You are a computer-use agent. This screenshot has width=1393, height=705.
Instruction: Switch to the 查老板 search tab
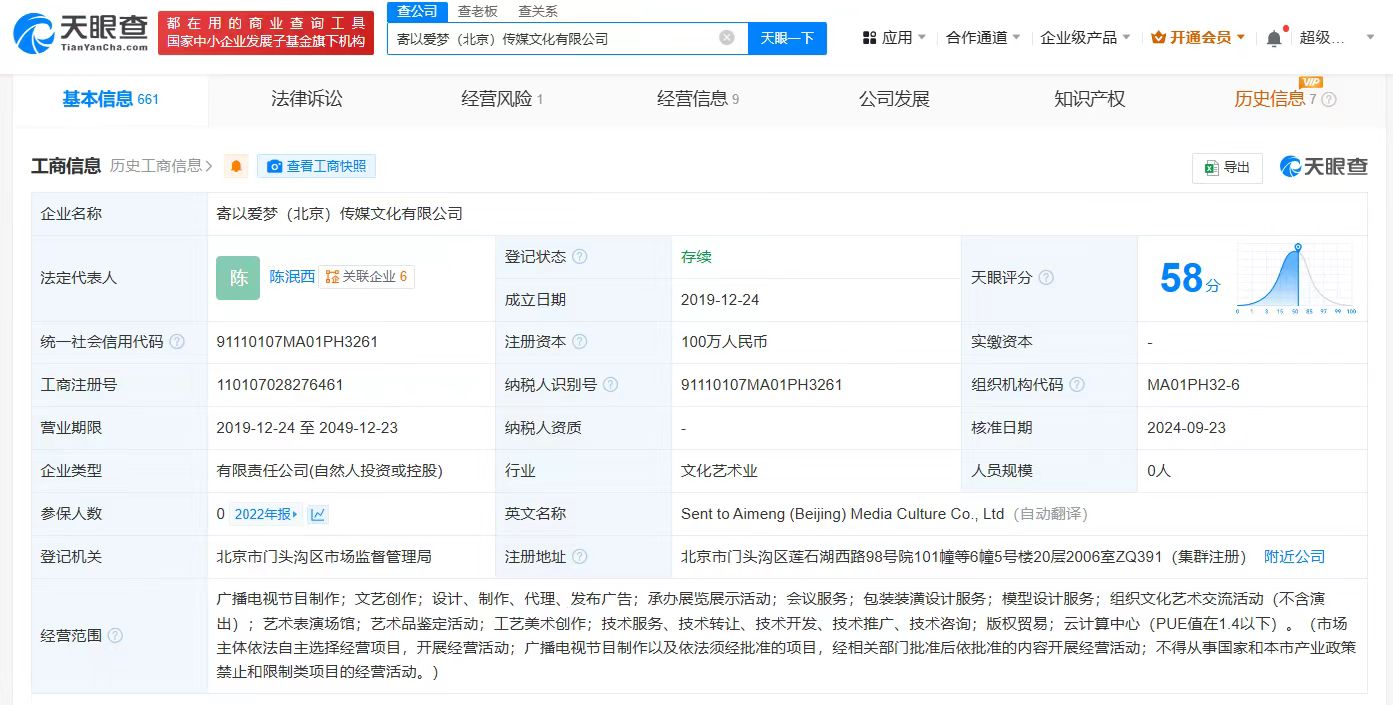pyautogui.click(x=478, y=11)
